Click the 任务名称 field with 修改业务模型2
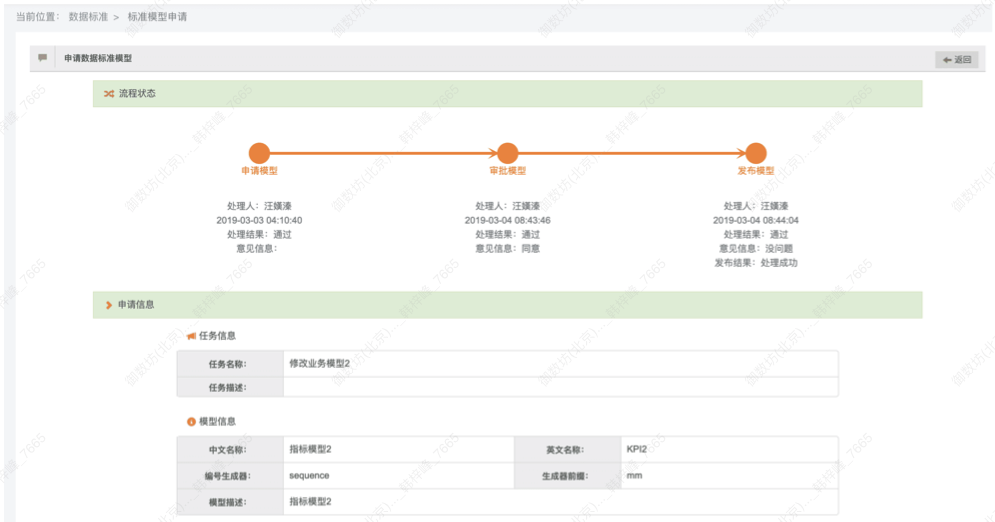This screenshot has width=995, height=522. click(x=560, y=364)
